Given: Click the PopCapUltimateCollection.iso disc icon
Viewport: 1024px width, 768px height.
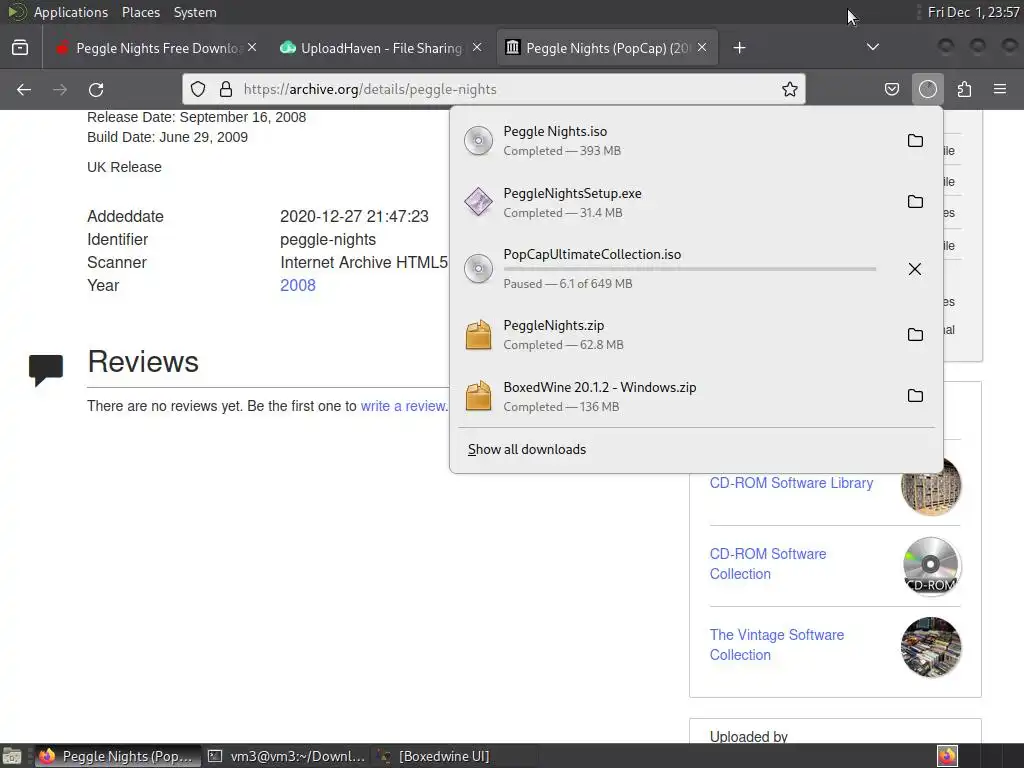Looking at the screenshot, I should click(x=478, y=269).
